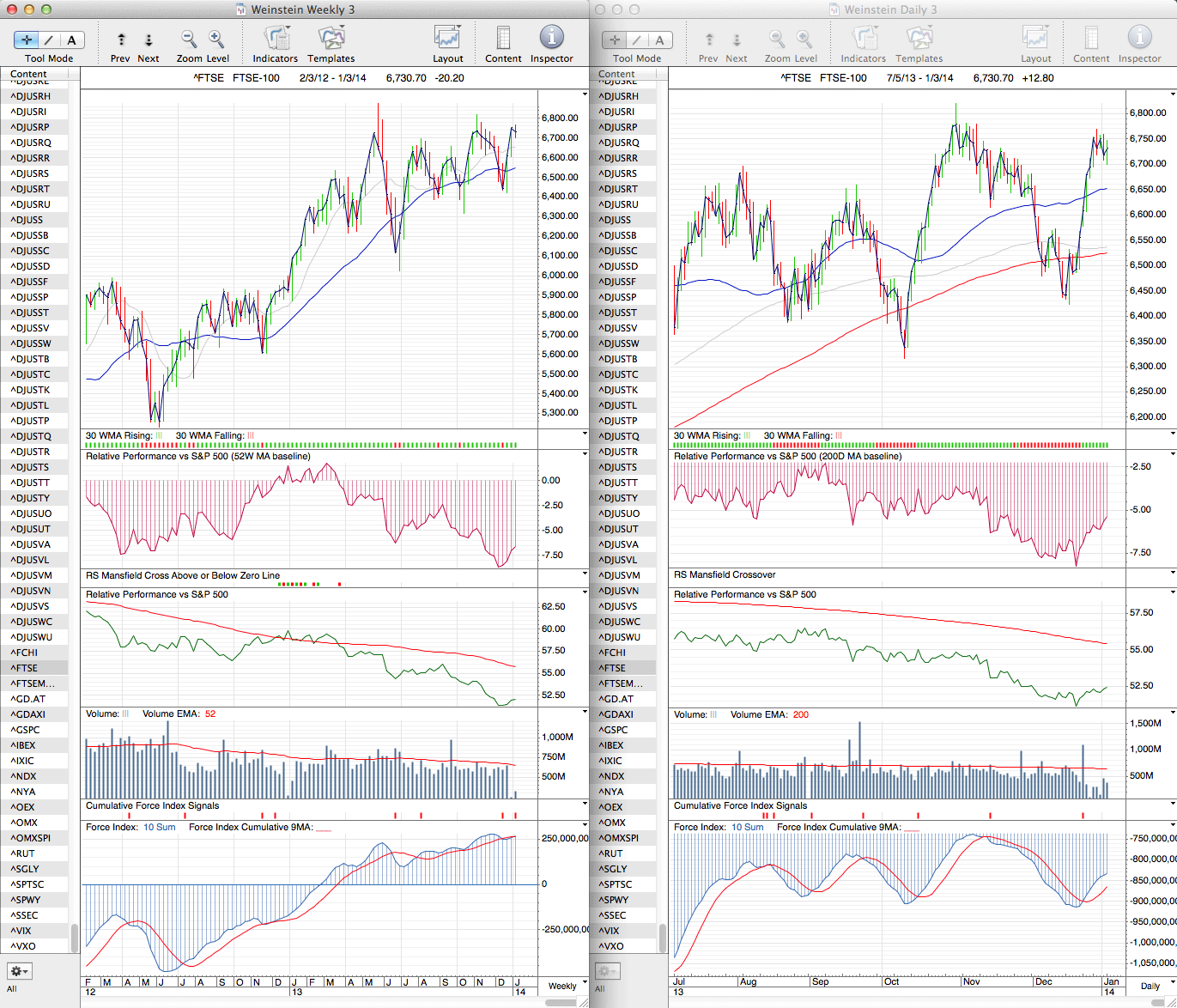Choose the text annotation tool in Weekly window
This screenshot has height=1008, width=1177.
[x=71, y=39]
